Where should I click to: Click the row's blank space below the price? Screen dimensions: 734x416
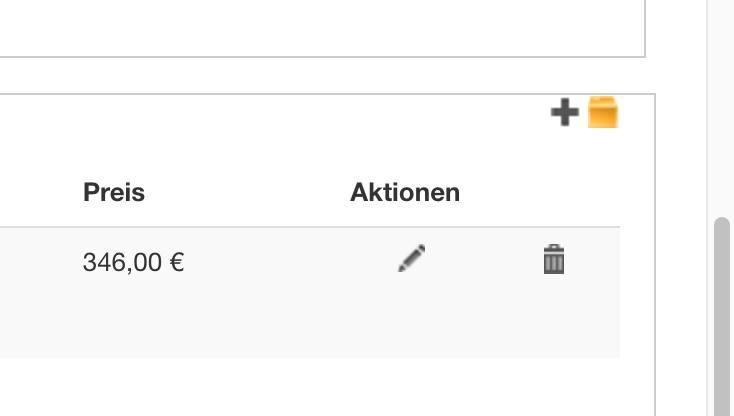coord(133,320)
